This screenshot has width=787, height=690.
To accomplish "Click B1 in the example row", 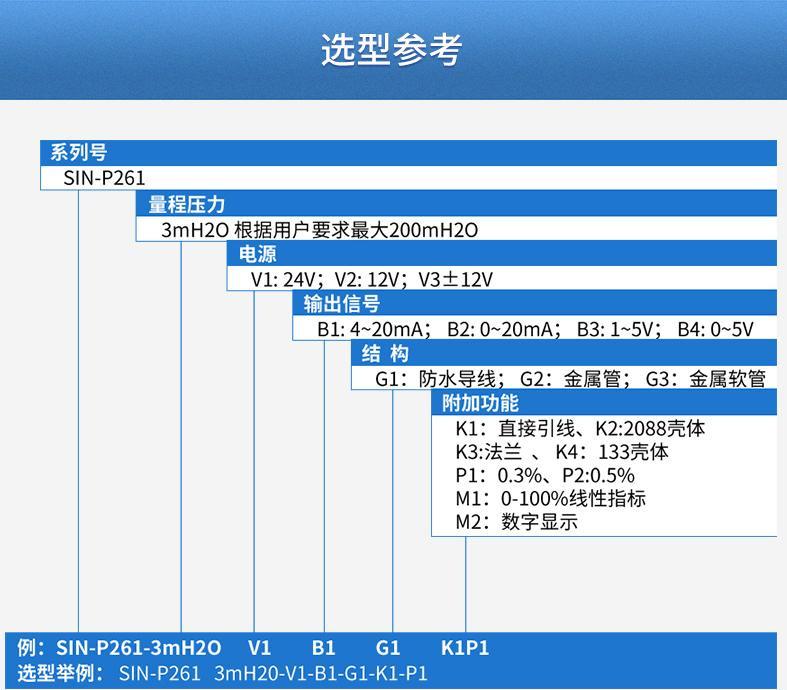I will [323, 648].
